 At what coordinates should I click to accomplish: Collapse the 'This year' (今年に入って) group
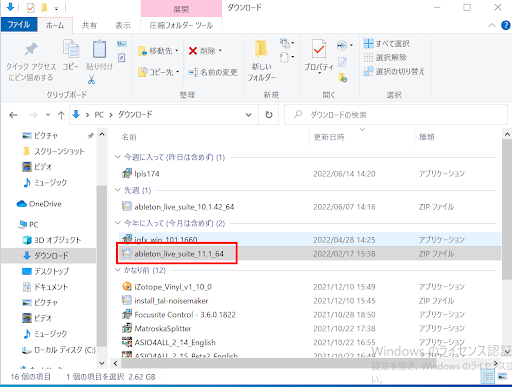click(117, 223)
